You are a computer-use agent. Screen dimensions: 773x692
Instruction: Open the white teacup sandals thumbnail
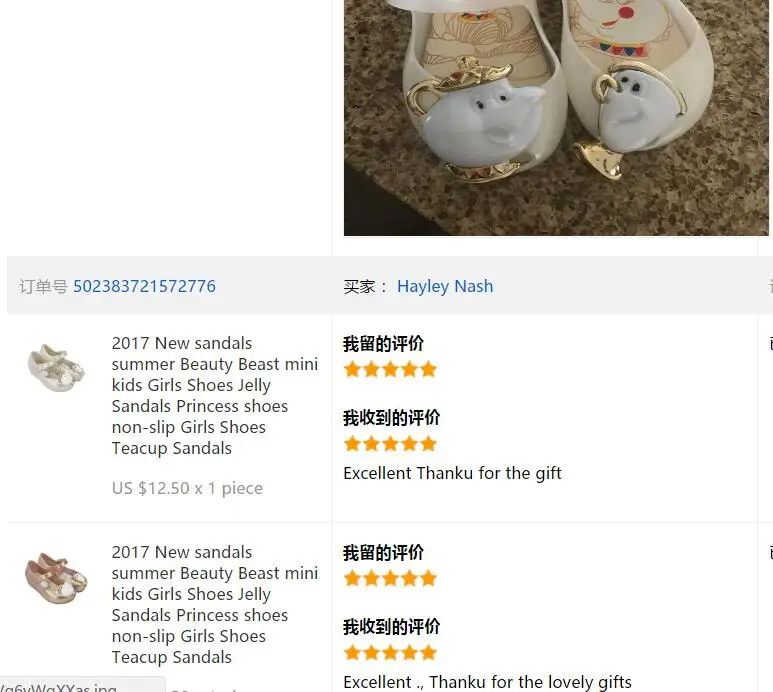click(x=56, y=368)
